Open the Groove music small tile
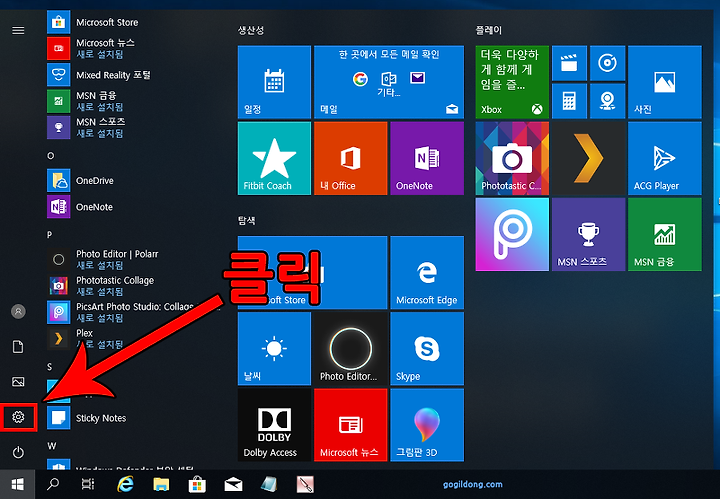This screenshot has width=720, height=499. pyautogui.click(x=608, y=63)
